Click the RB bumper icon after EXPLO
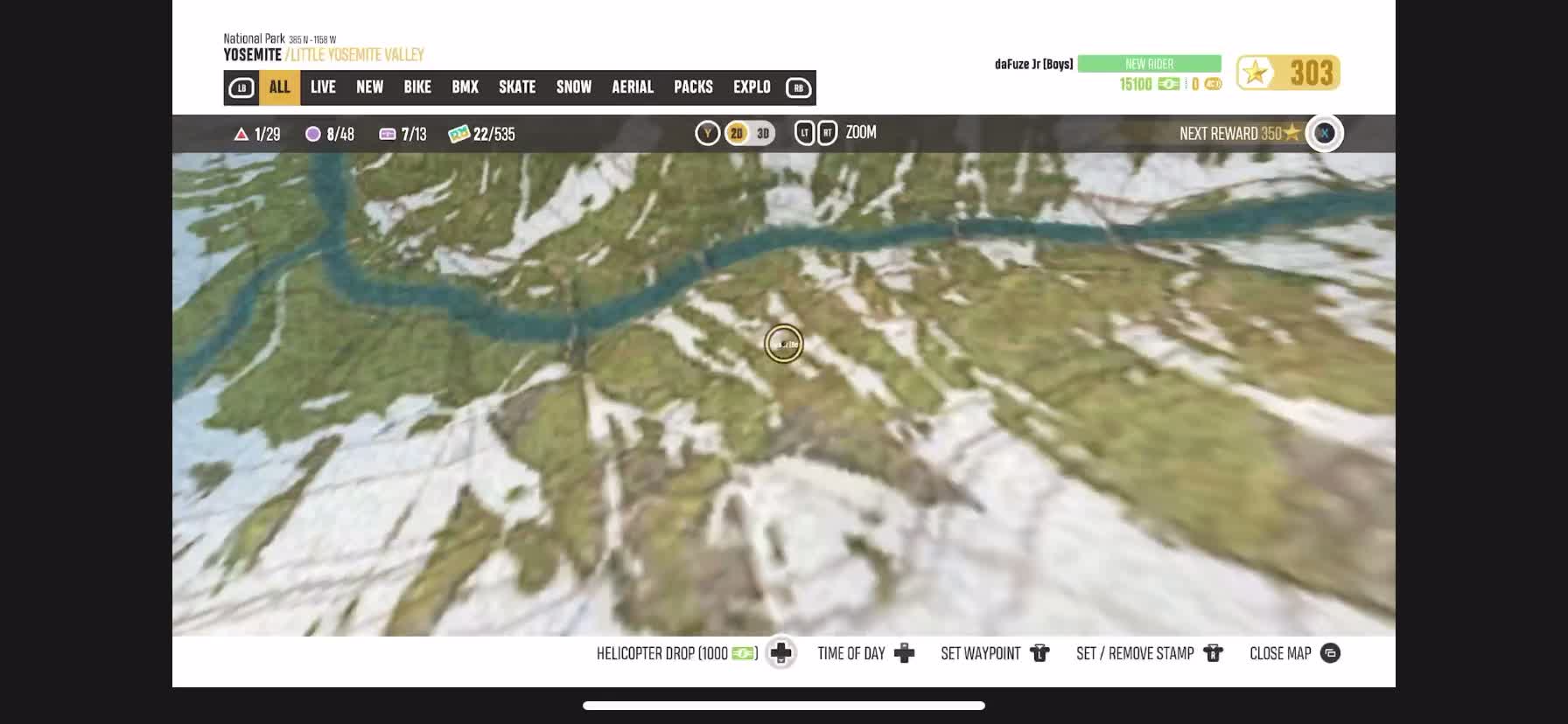The width and height of the screenshot is (1568, 724). pyautogui.click(x=798, y=87)
